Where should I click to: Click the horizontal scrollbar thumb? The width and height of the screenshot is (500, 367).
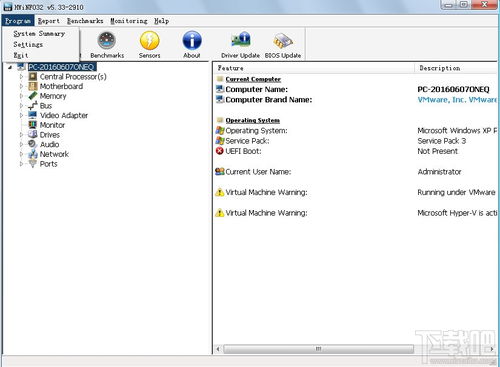pos(318,349)
